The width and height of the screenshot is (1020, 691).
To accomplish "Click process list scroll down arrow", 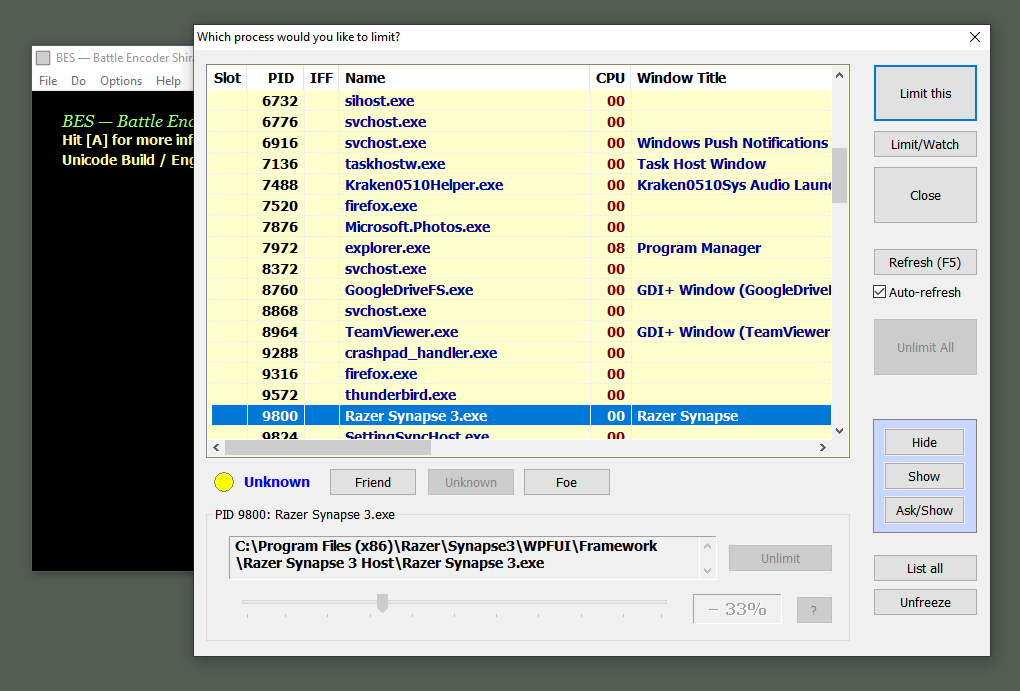I will [x=839, y=431].
